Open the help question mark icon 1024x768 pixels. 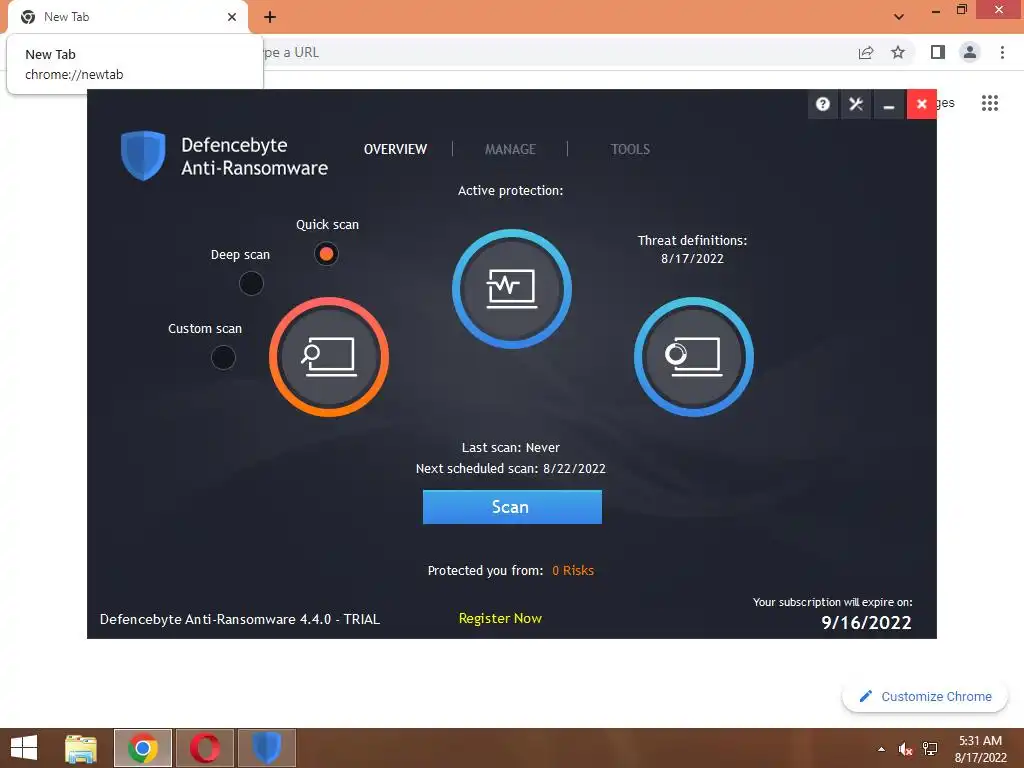tap(823, 104)
